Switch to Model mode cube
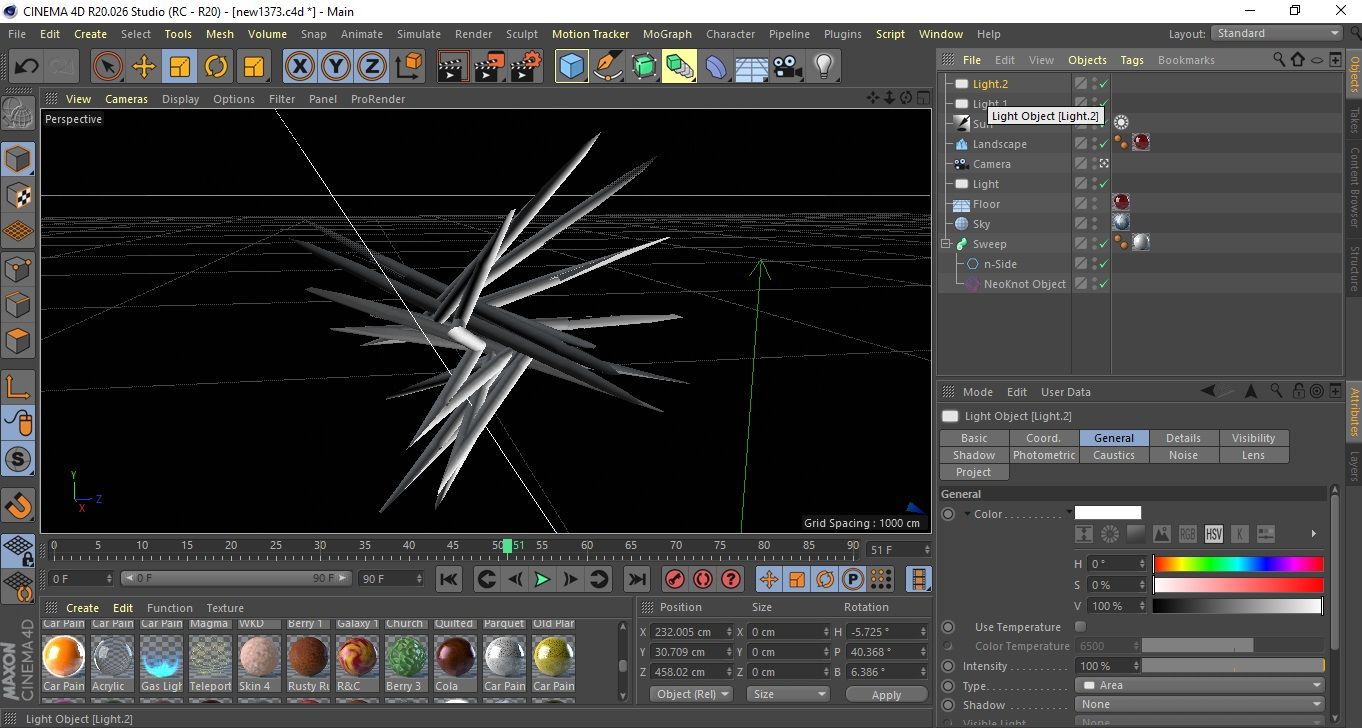This screenshot has height=728, width=1362. tap(18, 160)
